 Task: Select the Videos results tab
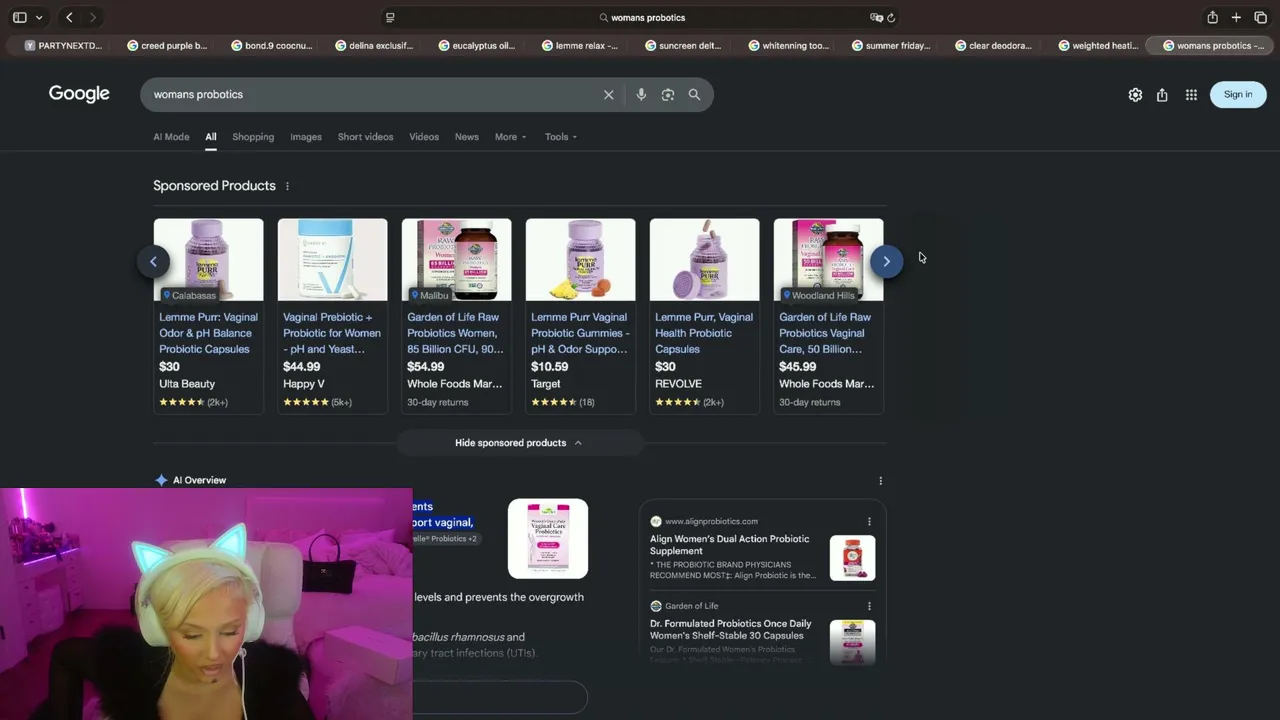pos(424,137)
